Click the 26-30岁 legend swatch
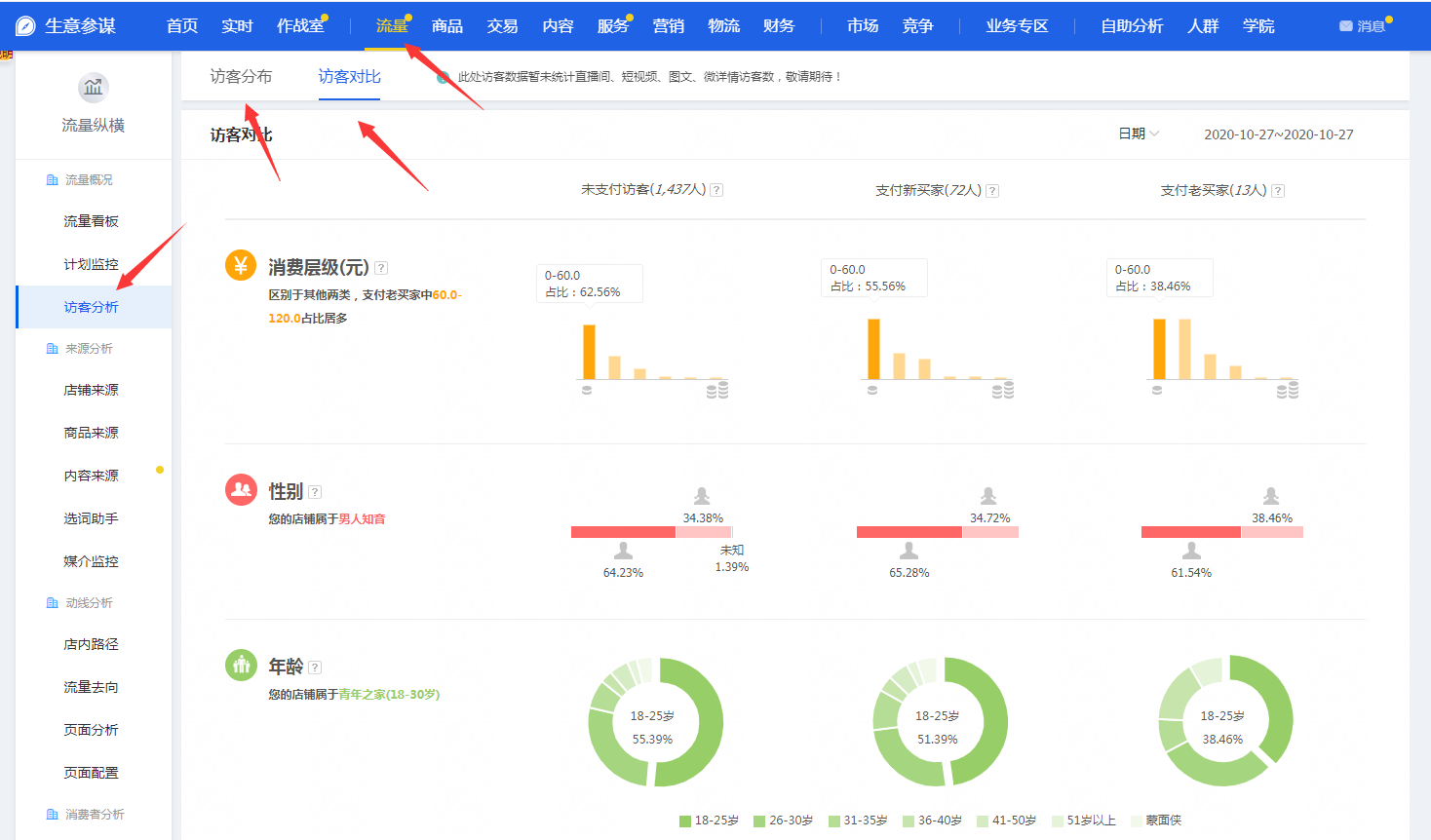Image resolution: width=1431 pixels, height=840 pixels. pyautogui.click(x=759, y=821)
